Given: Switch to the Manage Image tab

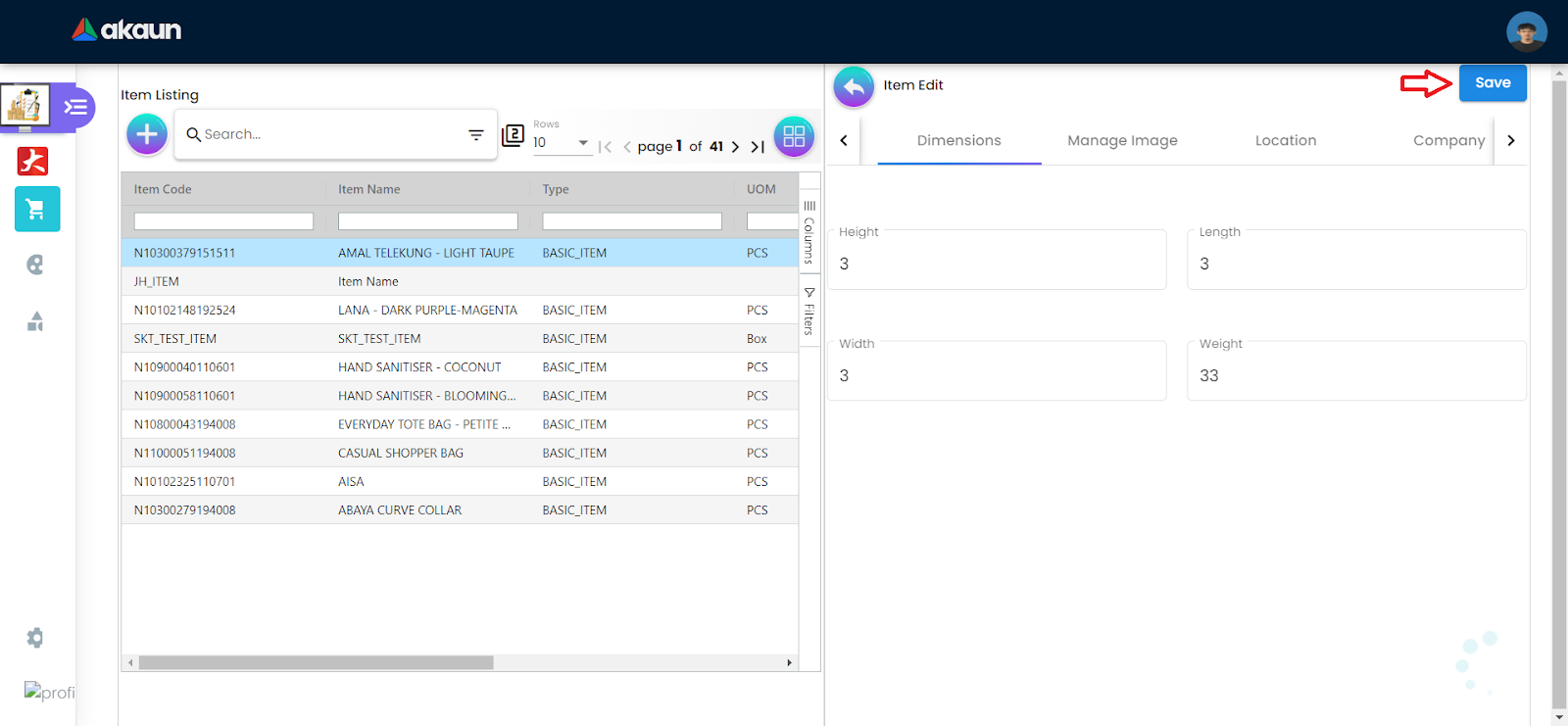Looking at the screenshot, I should click(x=1122, y=141).
